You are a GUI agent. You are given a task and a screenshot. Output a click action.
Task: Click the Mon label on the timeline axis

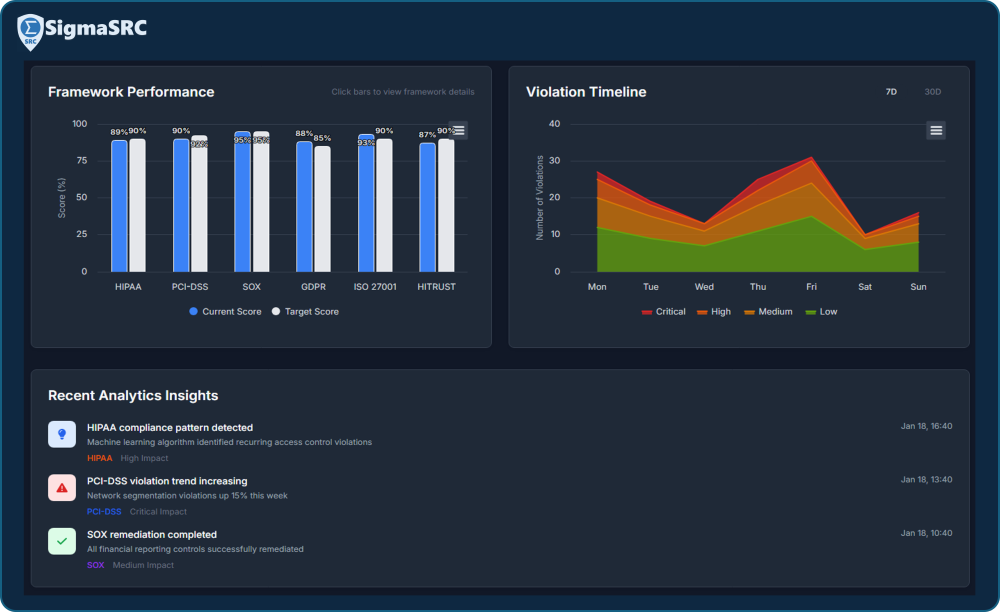tap(597, 287)
